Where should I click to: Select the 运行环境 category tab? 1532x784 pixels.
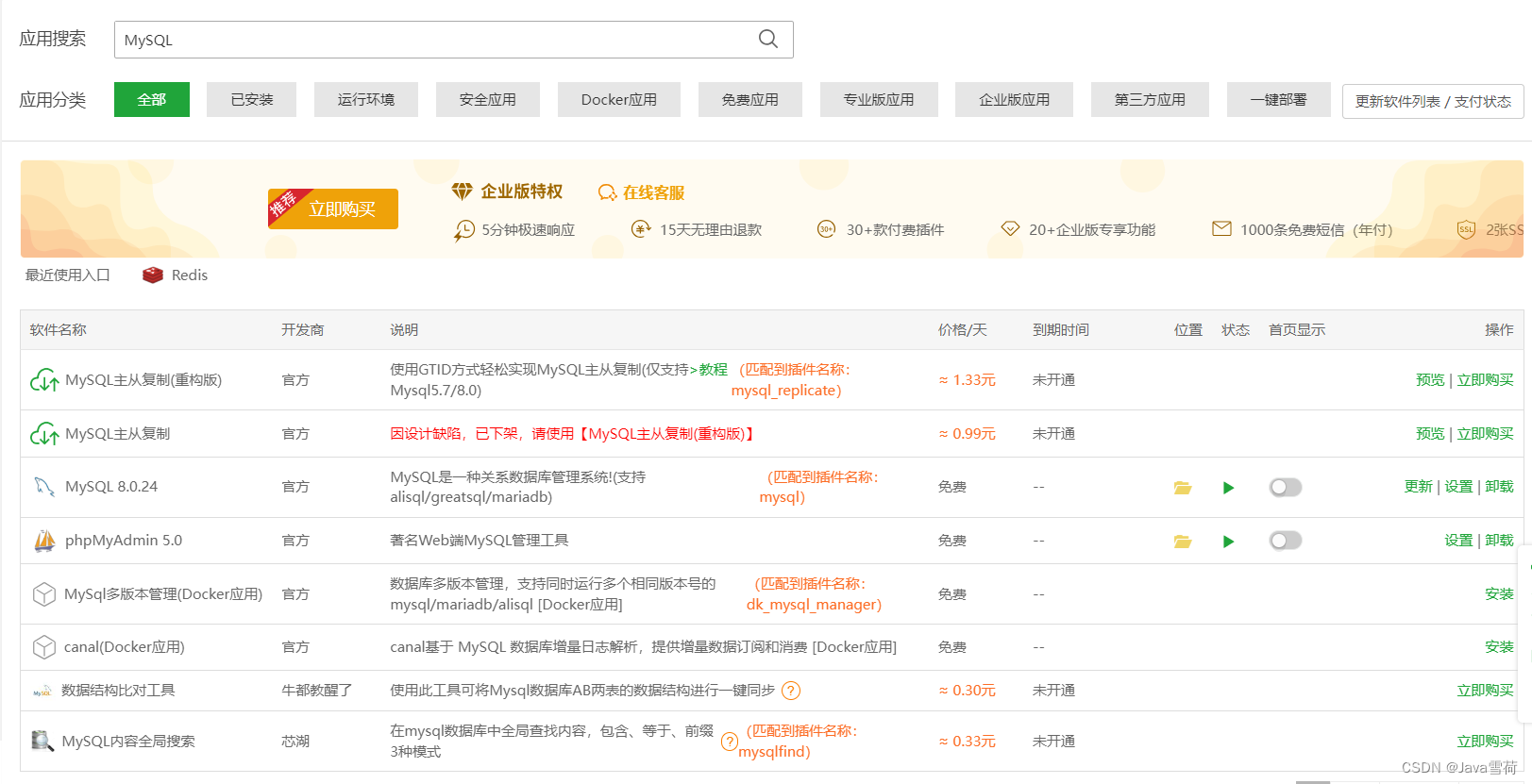(366, 99)
